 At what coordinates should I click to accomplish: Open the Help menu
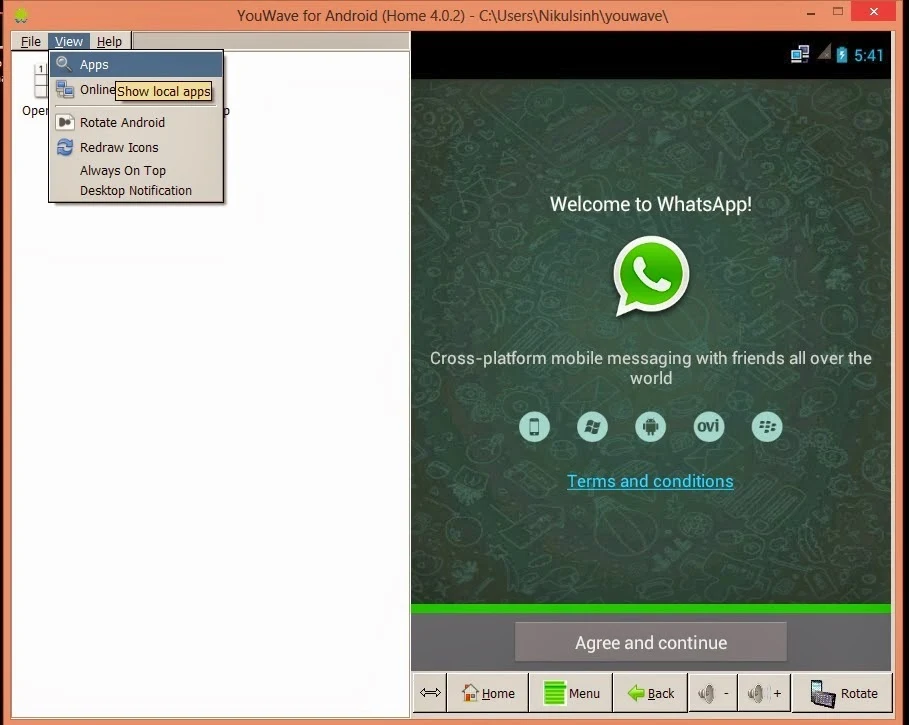tap(109, 41)
